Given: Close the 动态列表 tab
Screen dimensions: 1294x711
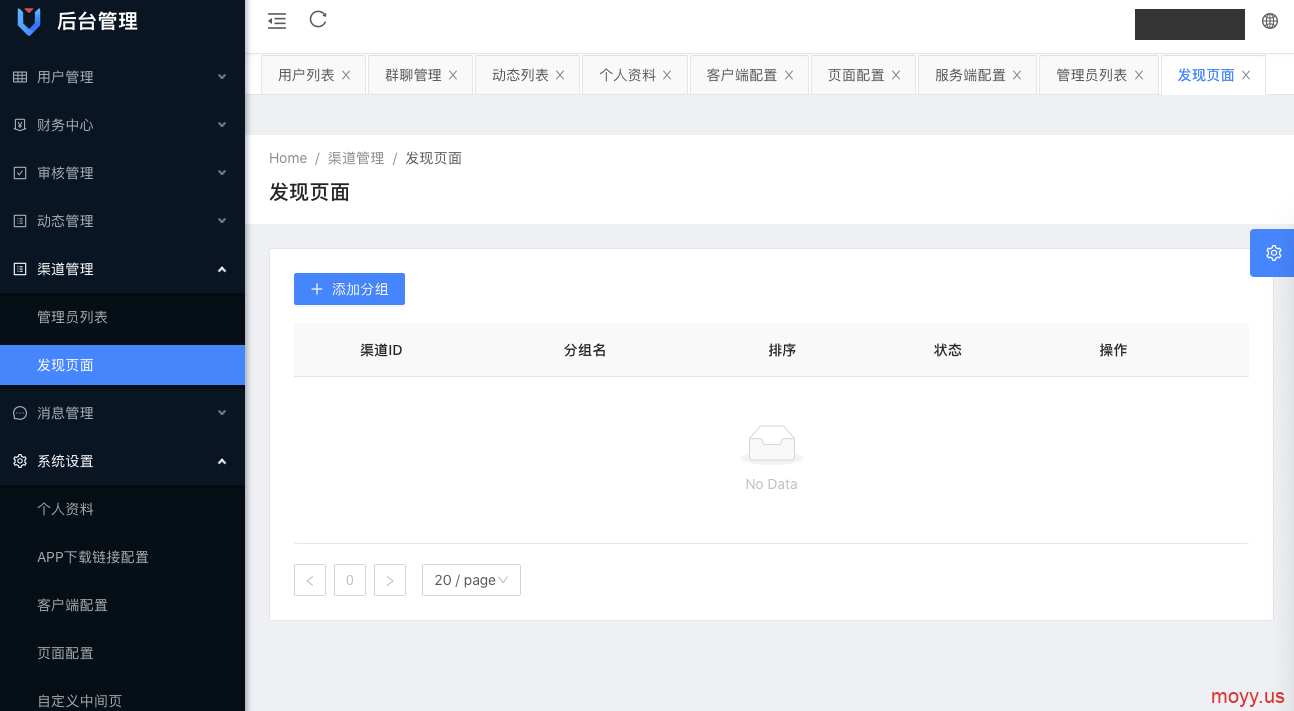Looking at the screenshot, I should coord(560,75).
